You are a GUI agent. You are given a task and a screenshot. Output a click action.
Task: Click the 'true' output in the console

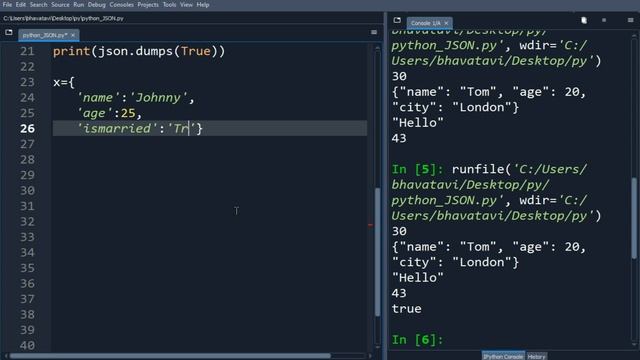(x=407, y=309)
